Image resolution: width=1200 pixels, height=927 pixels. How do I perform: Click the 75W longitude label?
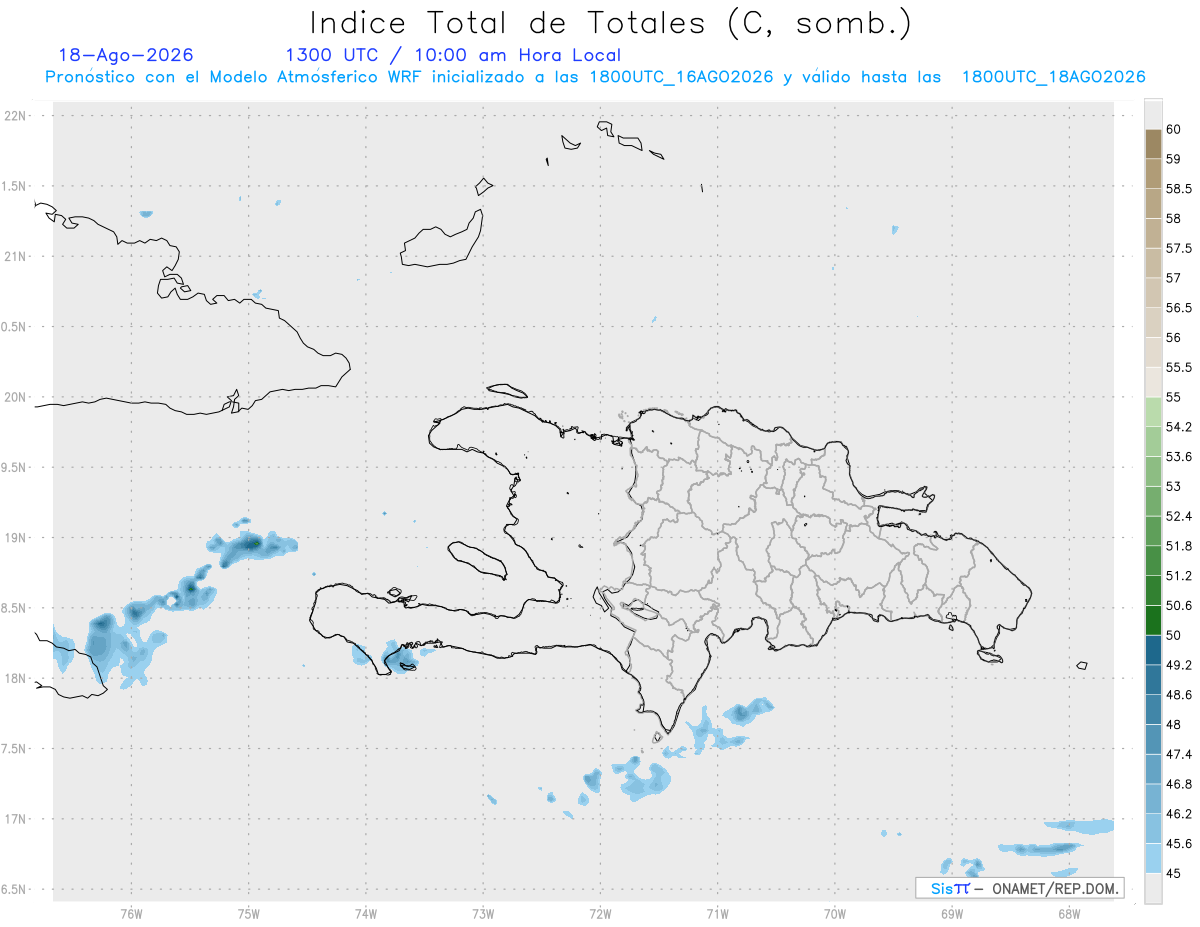249,914
